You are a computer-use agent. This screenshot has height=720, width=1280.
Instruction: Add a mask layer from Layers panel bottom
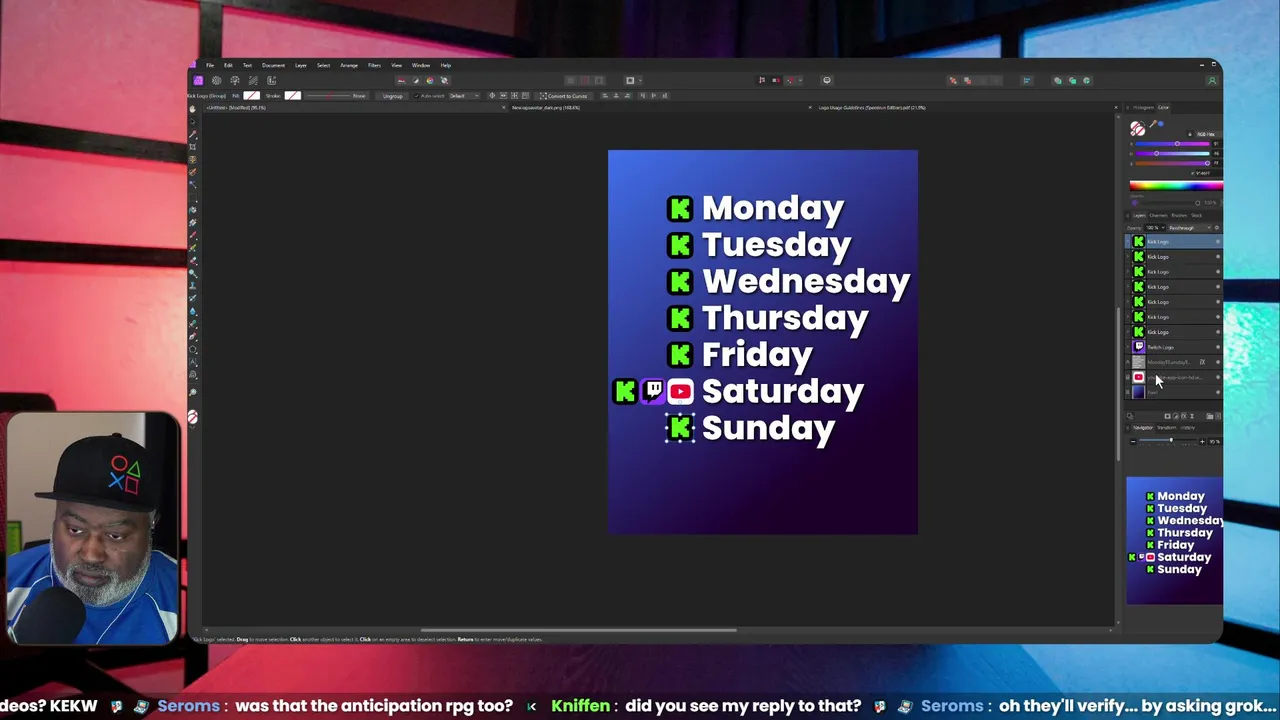(x=1167, y=416)
